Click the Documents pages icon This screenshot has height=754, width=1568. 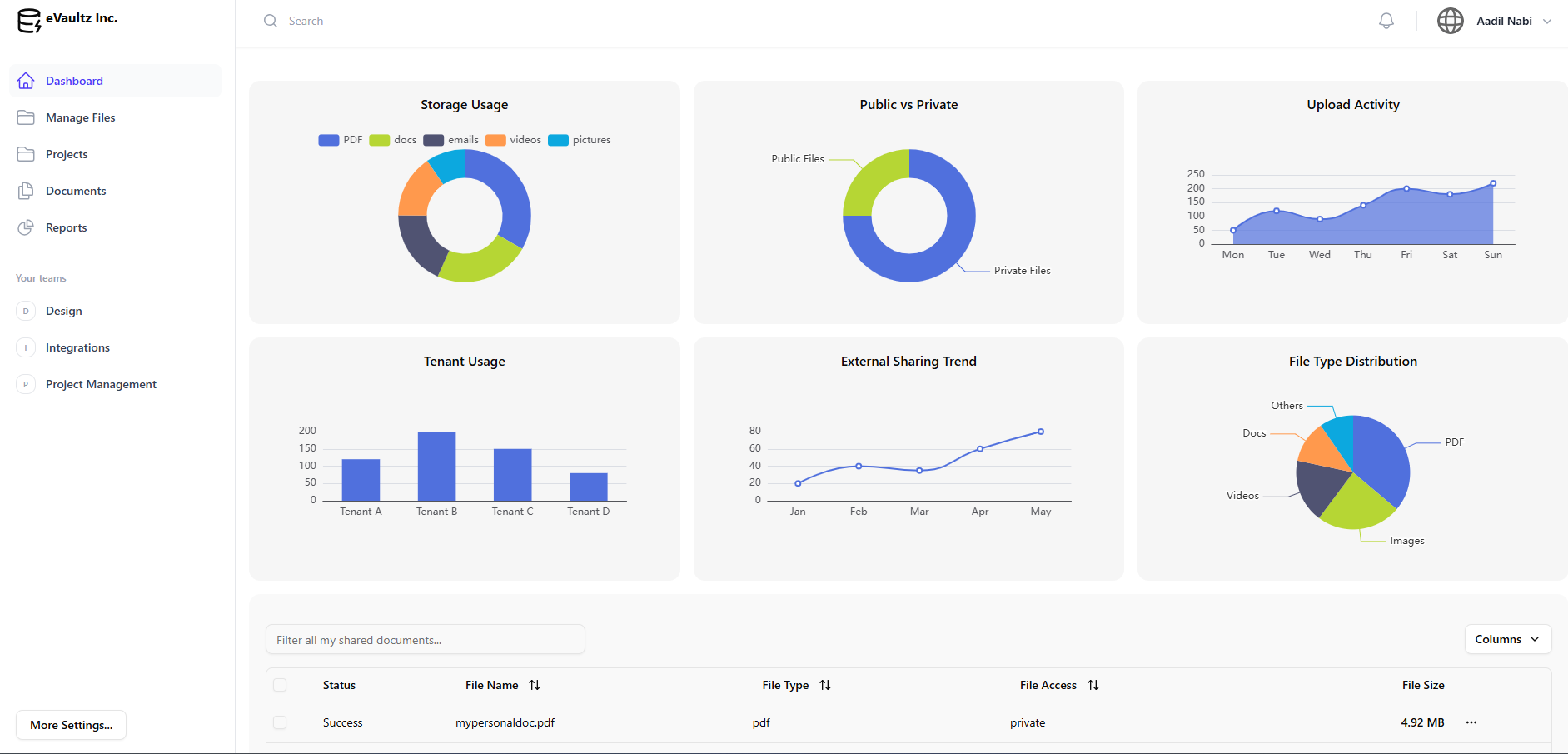(26, 191)
